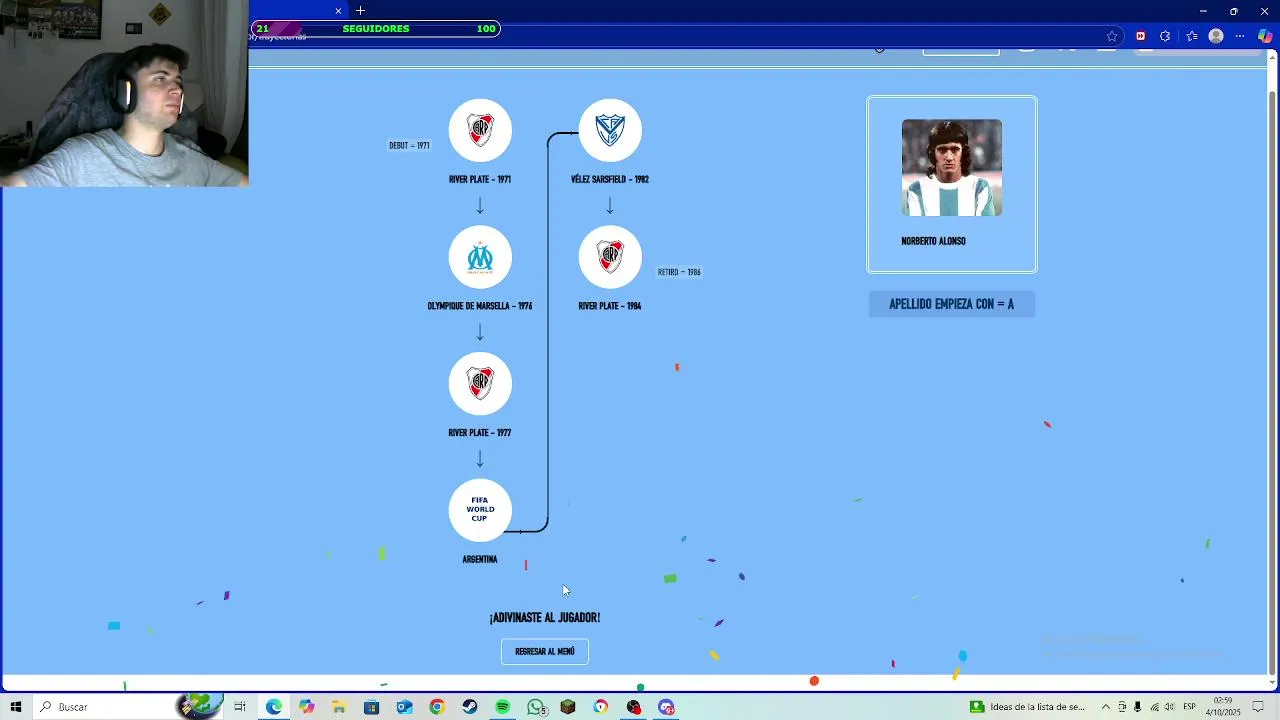Close the current browser tab

(x=338, y=11)
